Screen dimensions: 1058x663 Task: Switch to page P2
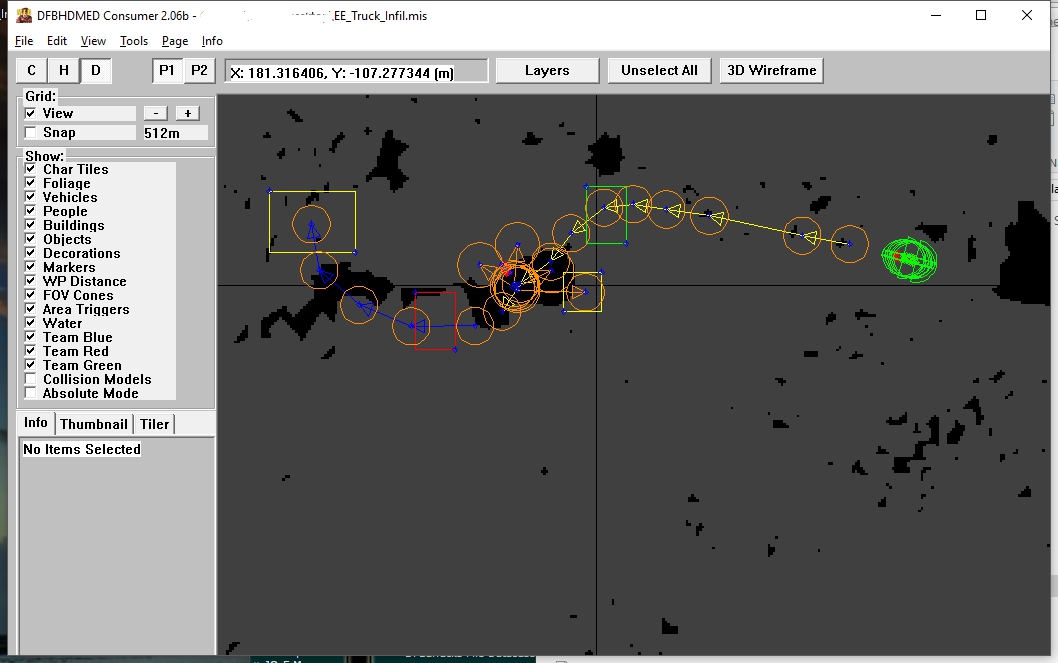point(199,70)
